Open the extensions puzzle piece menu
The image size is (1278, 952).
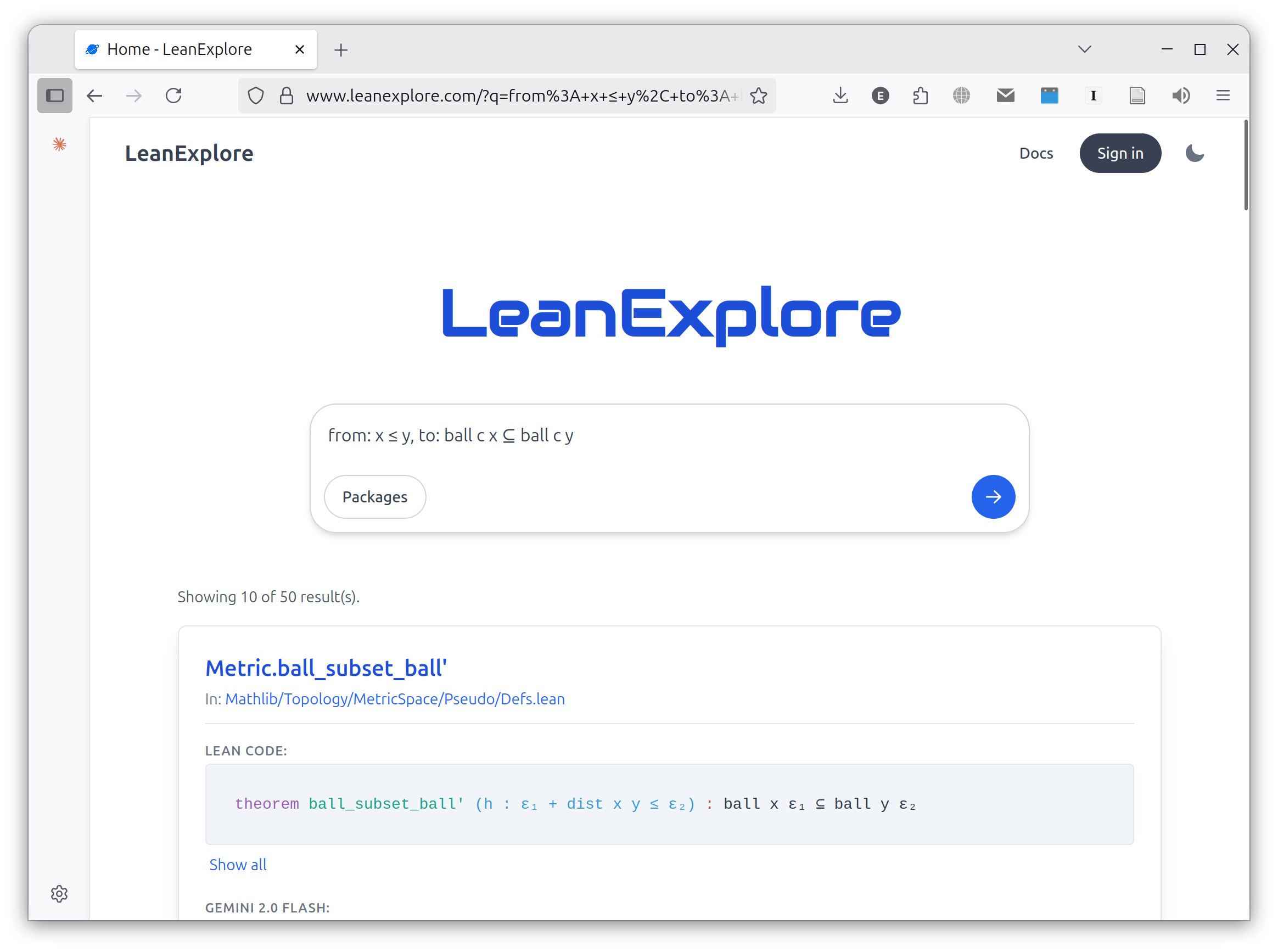tap(920, 96)
